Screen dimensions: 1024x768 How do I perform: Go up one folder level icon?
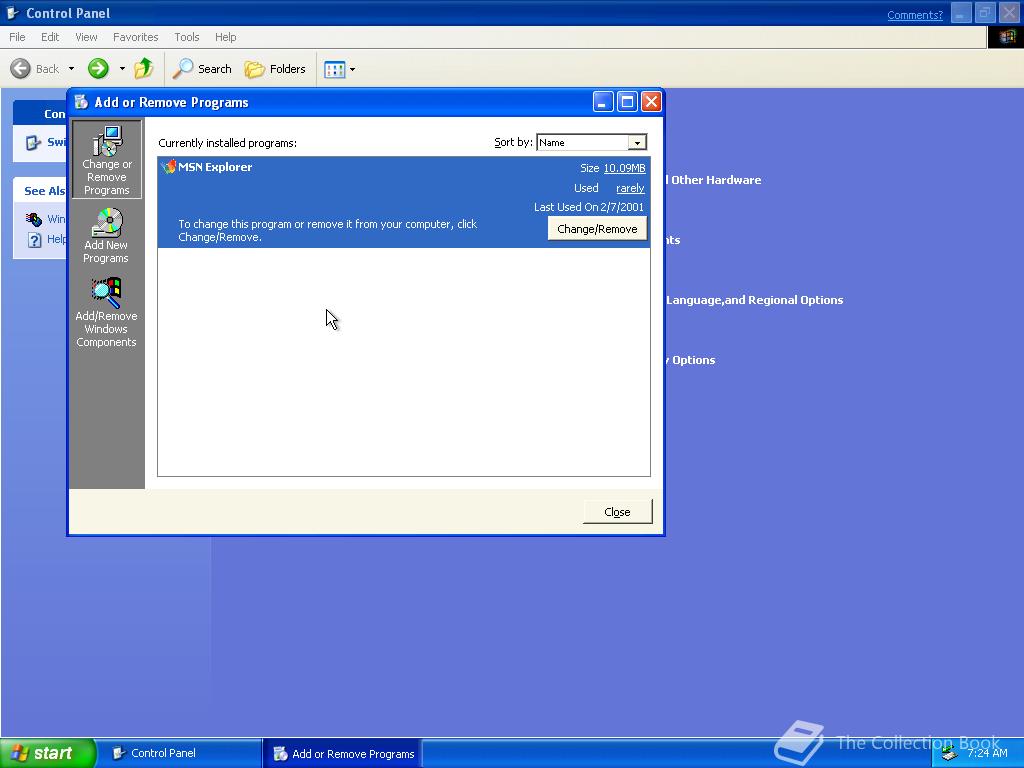(x=144, y=69)
